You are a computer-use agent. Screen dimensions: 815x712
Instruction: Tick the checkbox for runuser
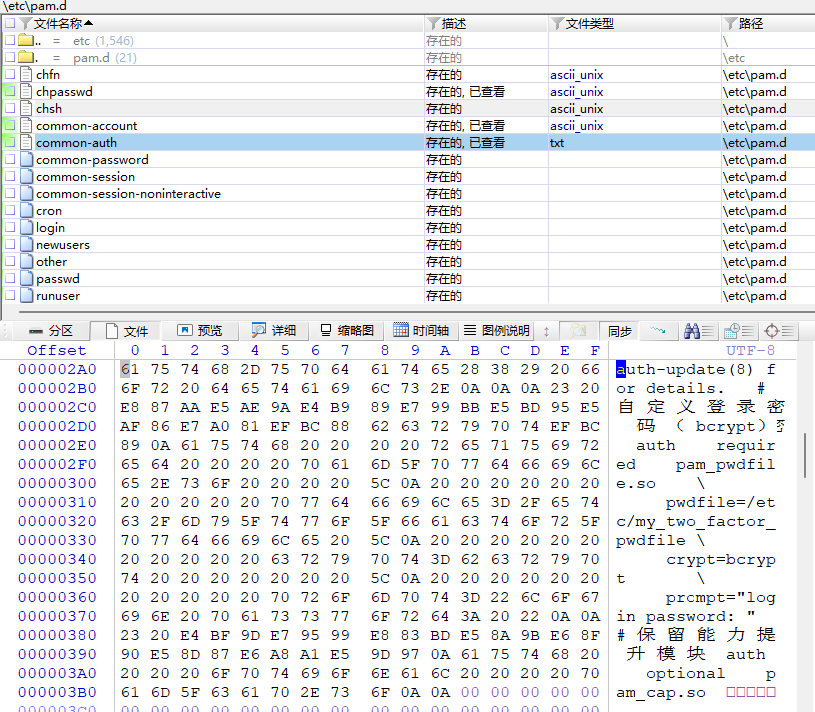coord(10,296)
